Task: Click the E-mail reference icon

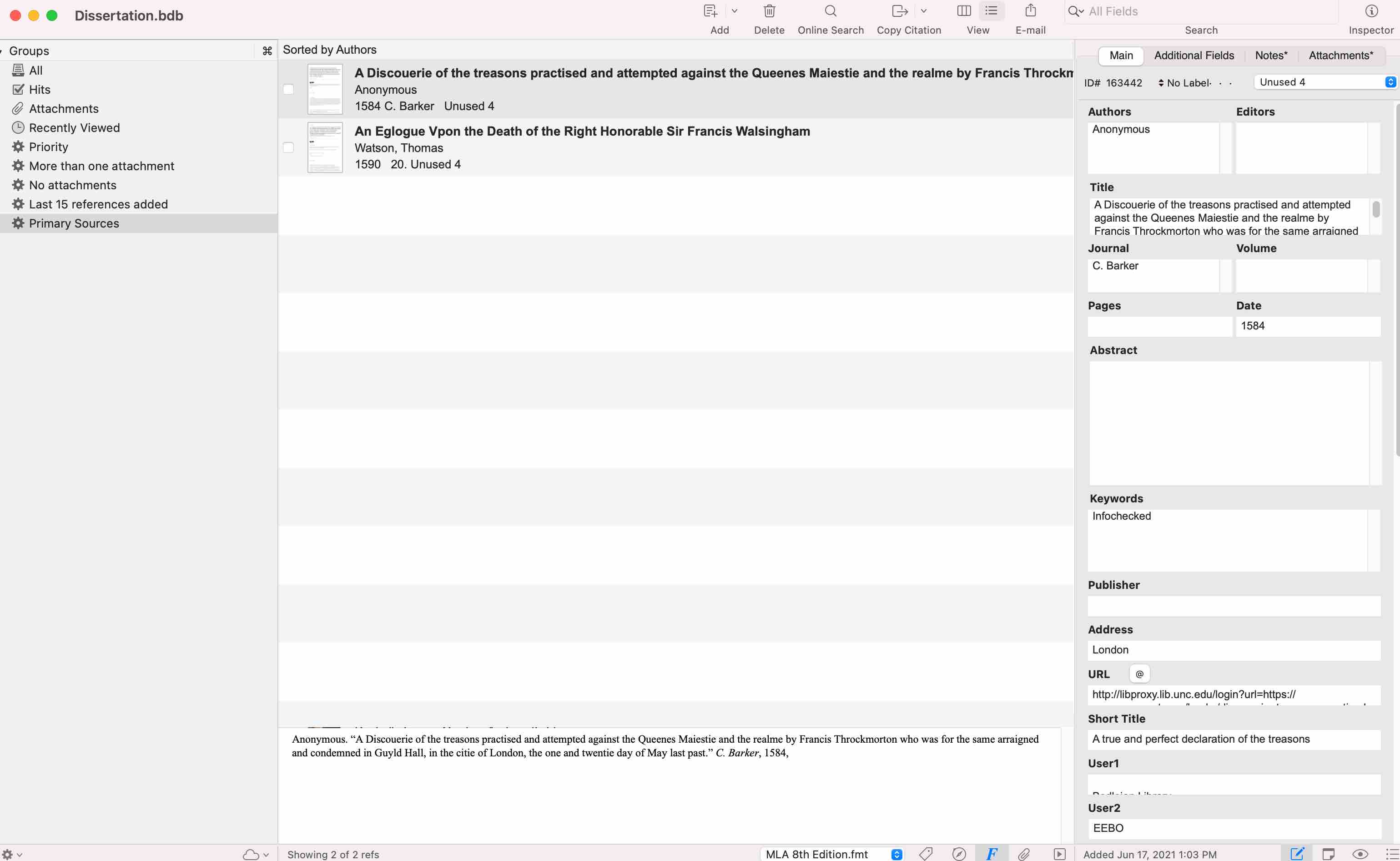Action: [1030, 11]
